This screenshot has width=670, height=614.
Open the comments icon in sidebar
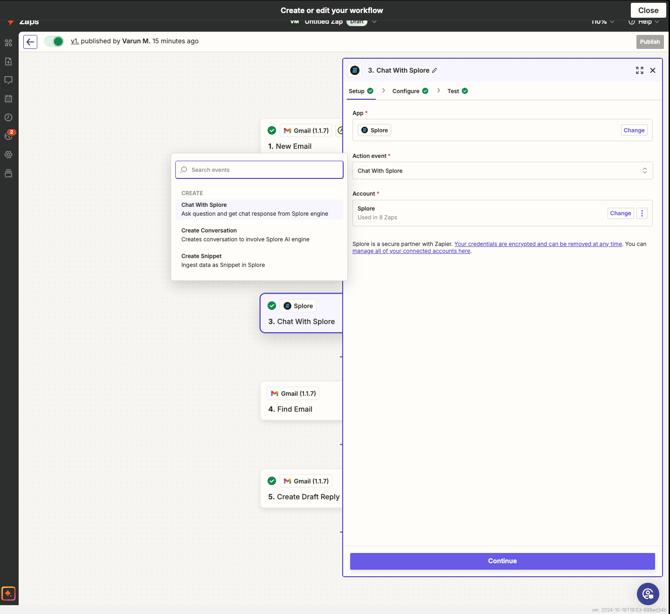click(x=8, y=80)
